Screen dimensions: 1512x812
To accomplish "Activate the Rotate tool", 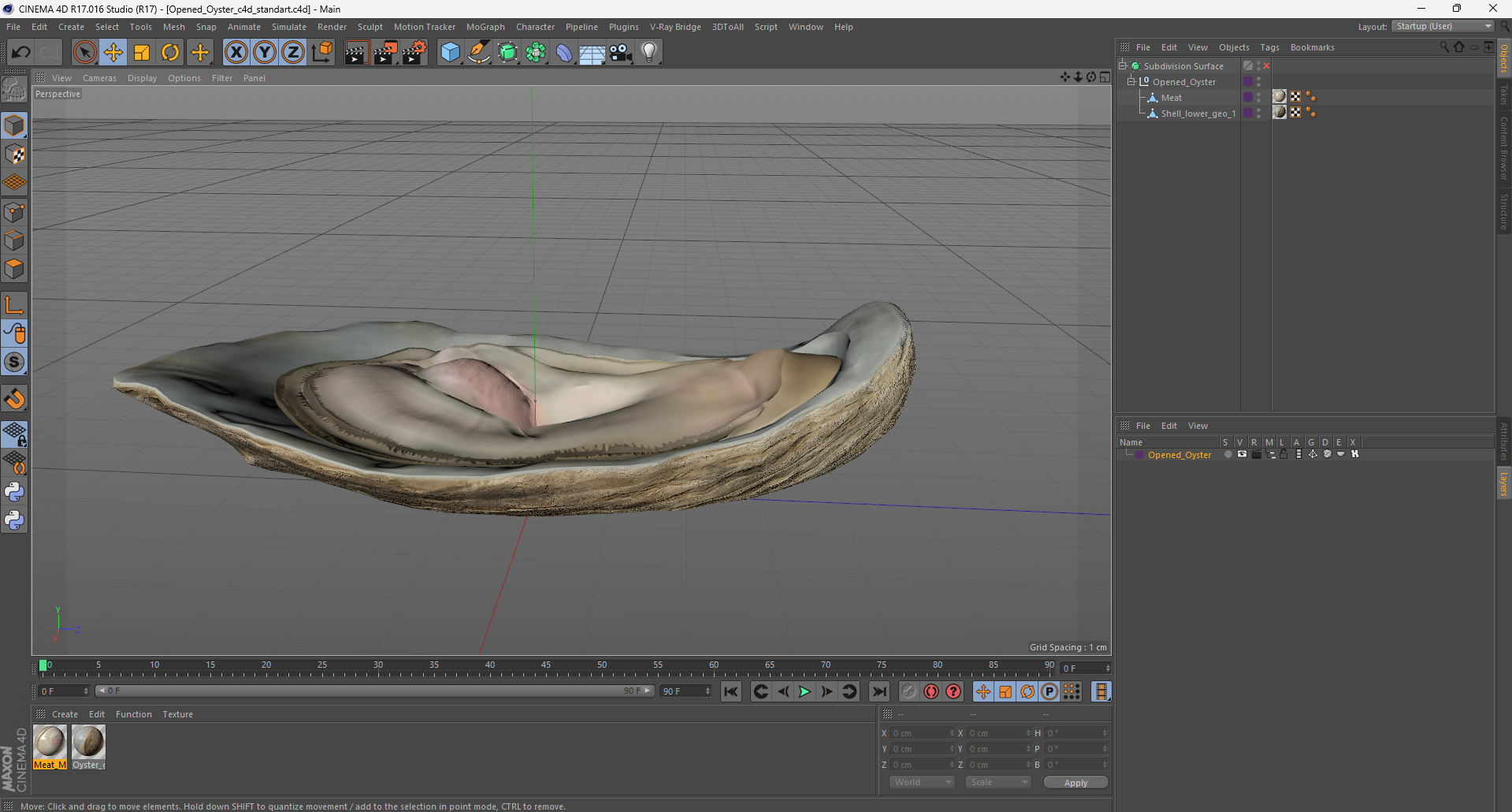I will (x=170, y=53).
